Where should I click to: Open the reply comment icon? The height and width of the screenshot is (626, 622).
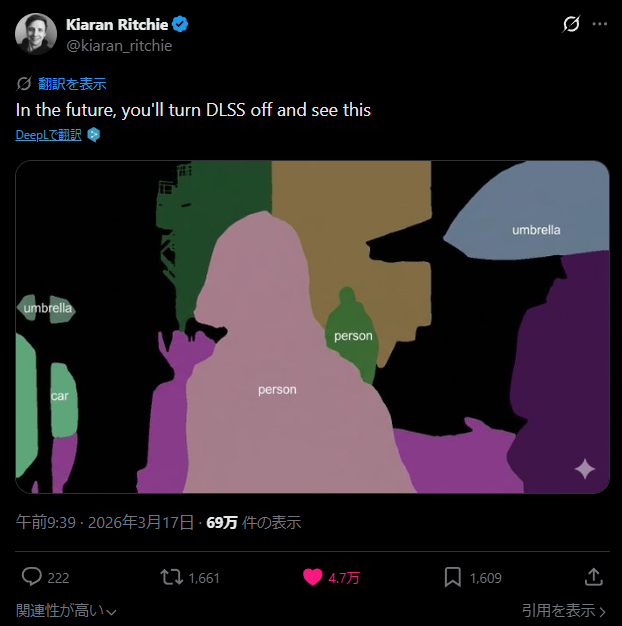[32, 577]
